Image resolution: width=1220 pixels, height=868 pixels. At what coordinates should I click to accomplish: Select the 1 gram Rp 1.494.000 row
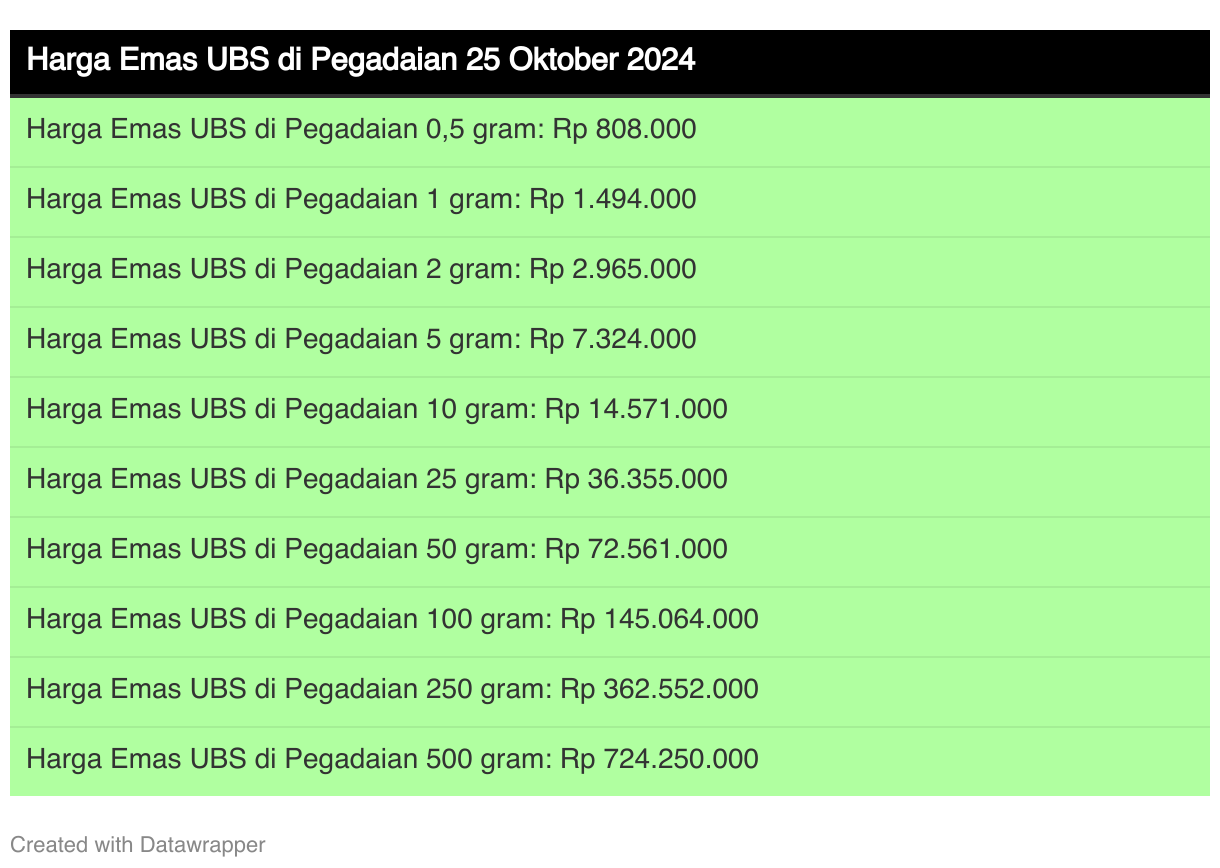point(610,201)
